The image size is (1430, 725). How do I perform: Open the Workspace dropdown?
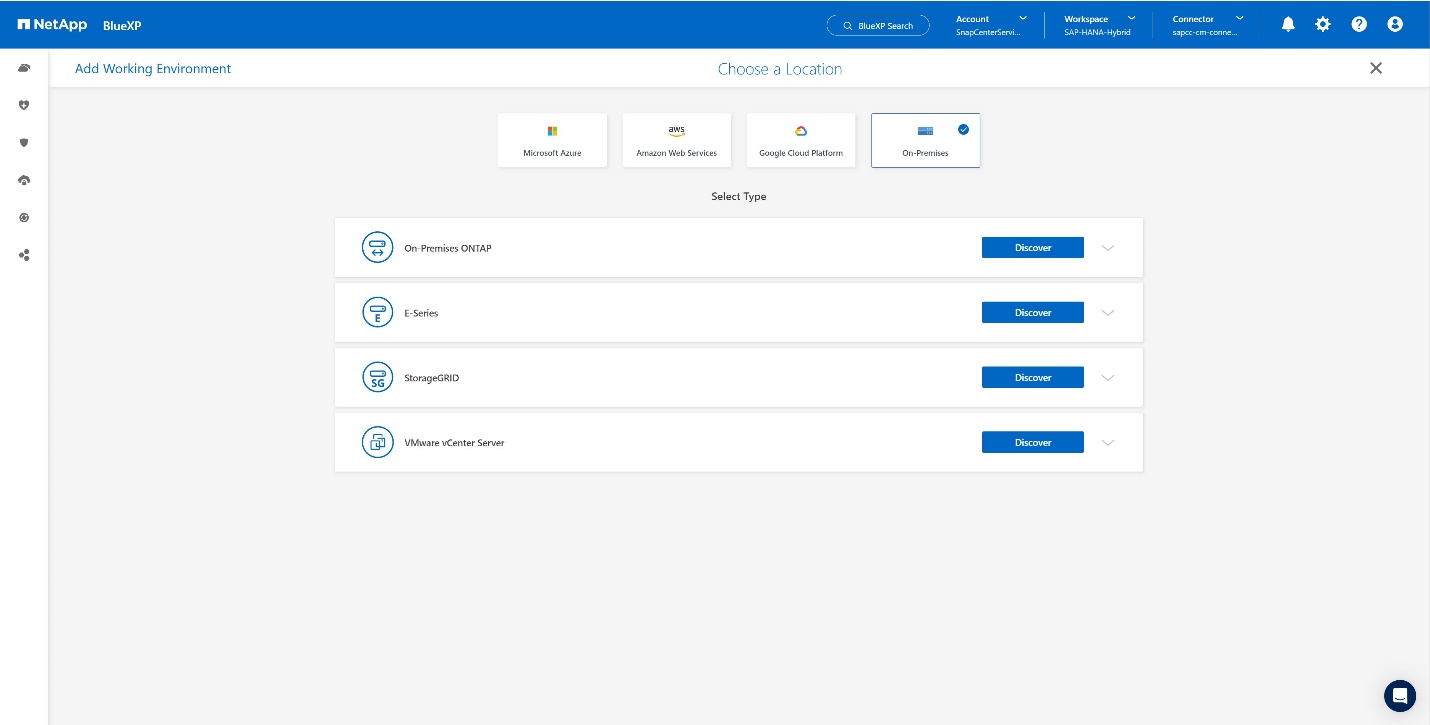pos(1099,25)
